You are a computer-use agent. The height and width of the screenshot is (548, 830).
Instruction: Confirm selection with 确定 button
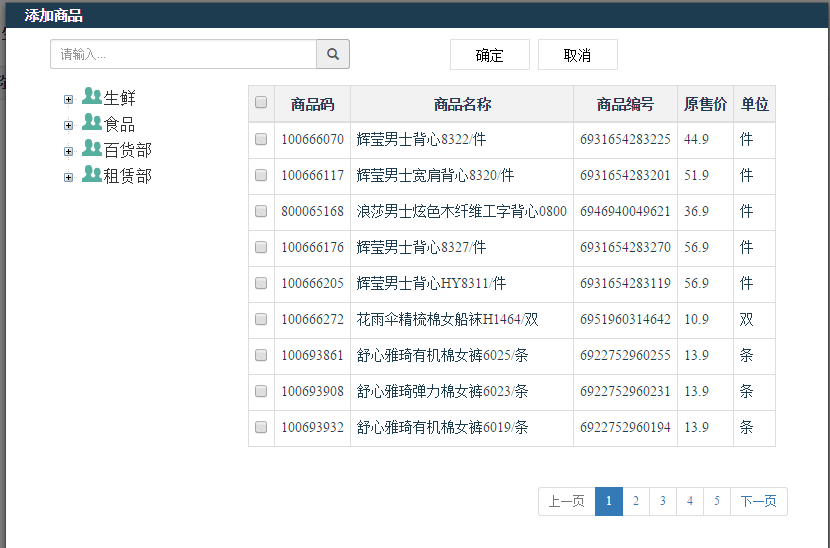(x=490, y=55)
